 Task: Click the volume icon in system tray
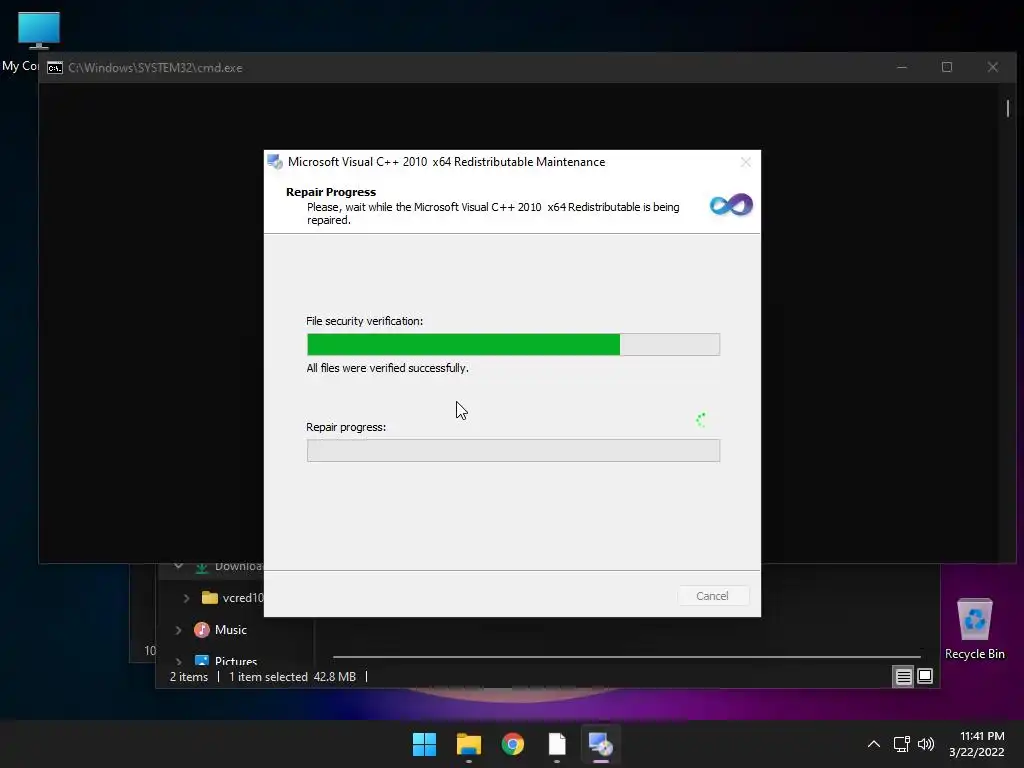(925, 744)
